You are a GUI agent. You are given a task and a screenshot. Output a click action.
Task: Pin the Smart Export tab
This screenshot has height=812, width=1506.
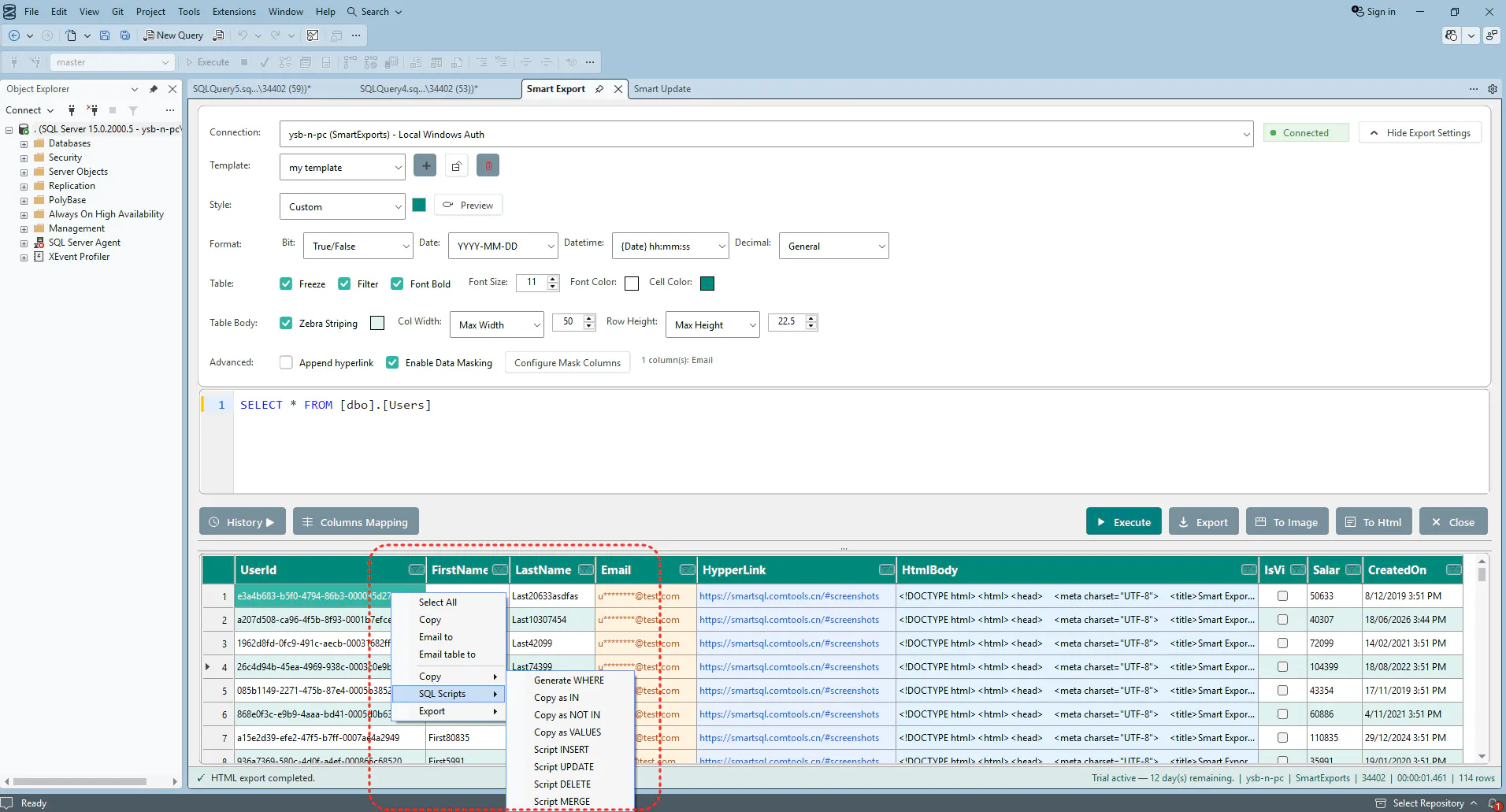[599, 89]
